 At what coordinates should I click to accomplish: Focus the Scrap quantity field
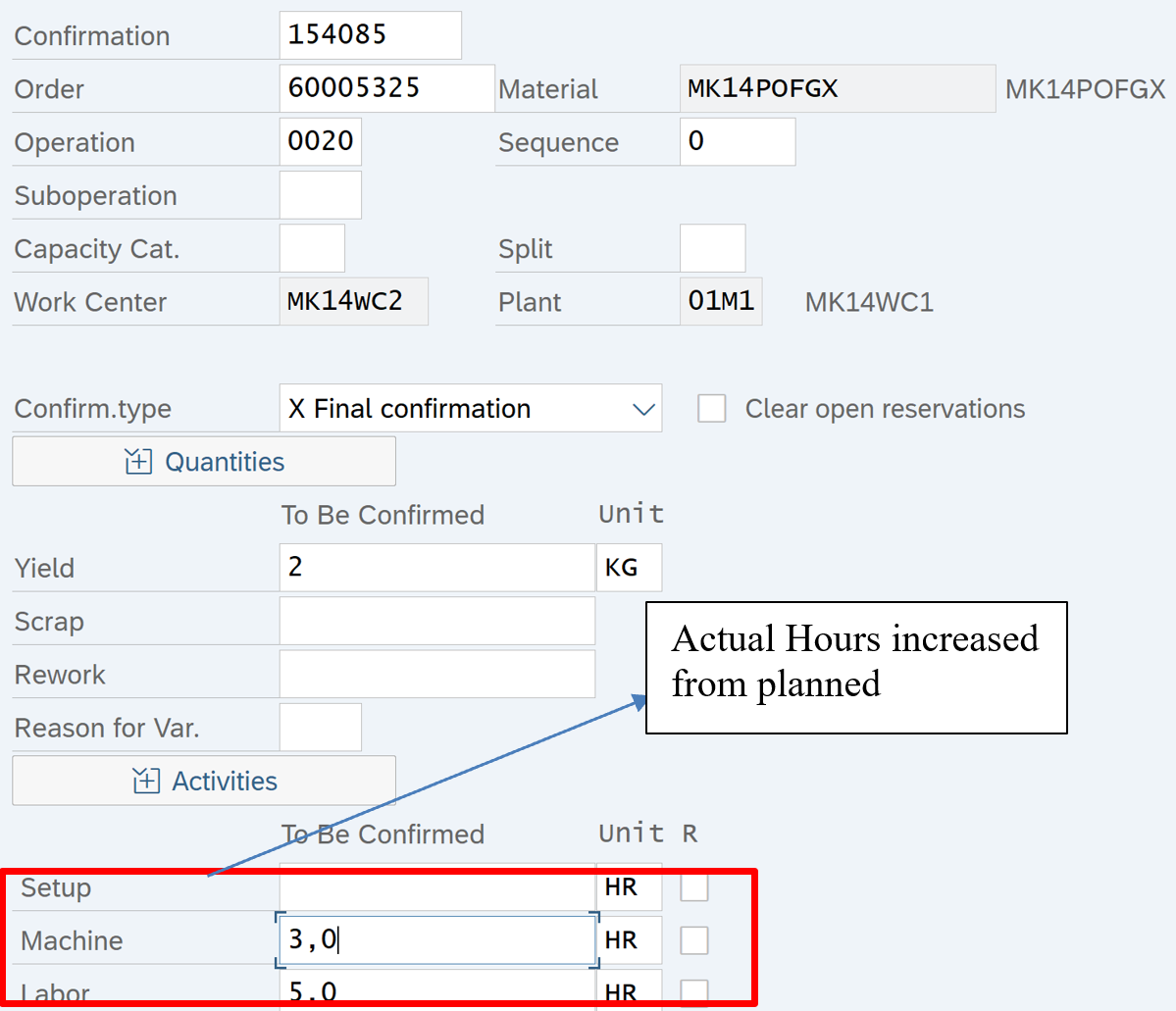point(436,621)
